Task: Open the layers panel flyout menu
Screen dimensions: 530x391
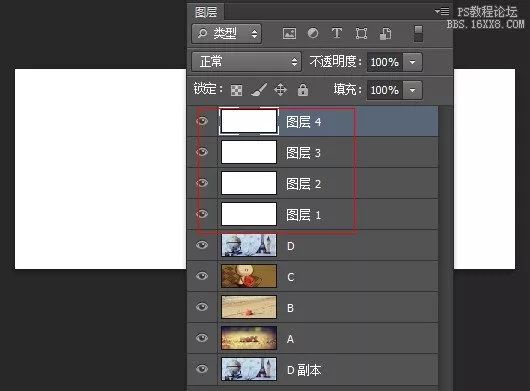Action: coord(442,11)
